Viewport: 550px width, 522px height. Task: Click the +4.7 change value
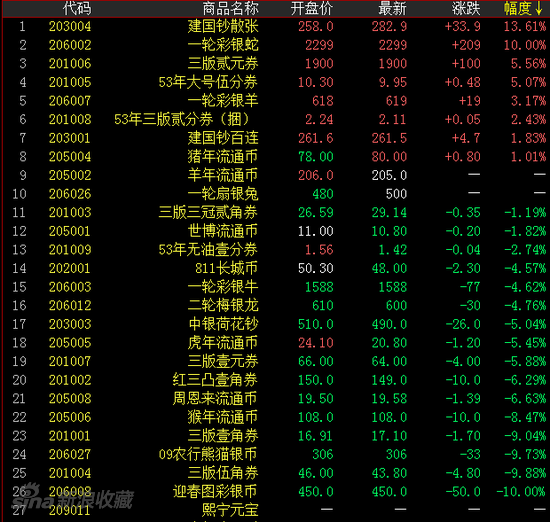(x=466, y=138)
